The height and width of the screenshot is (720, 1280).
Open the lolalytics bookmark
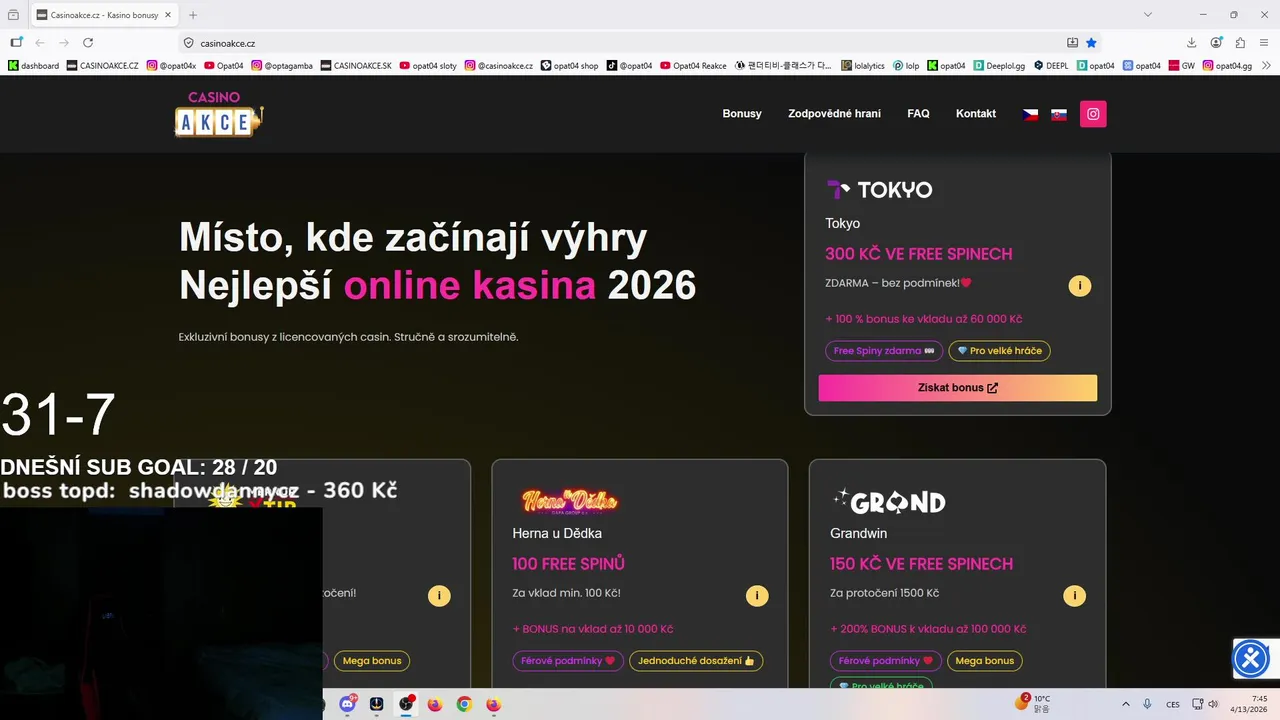click(862, 66)
